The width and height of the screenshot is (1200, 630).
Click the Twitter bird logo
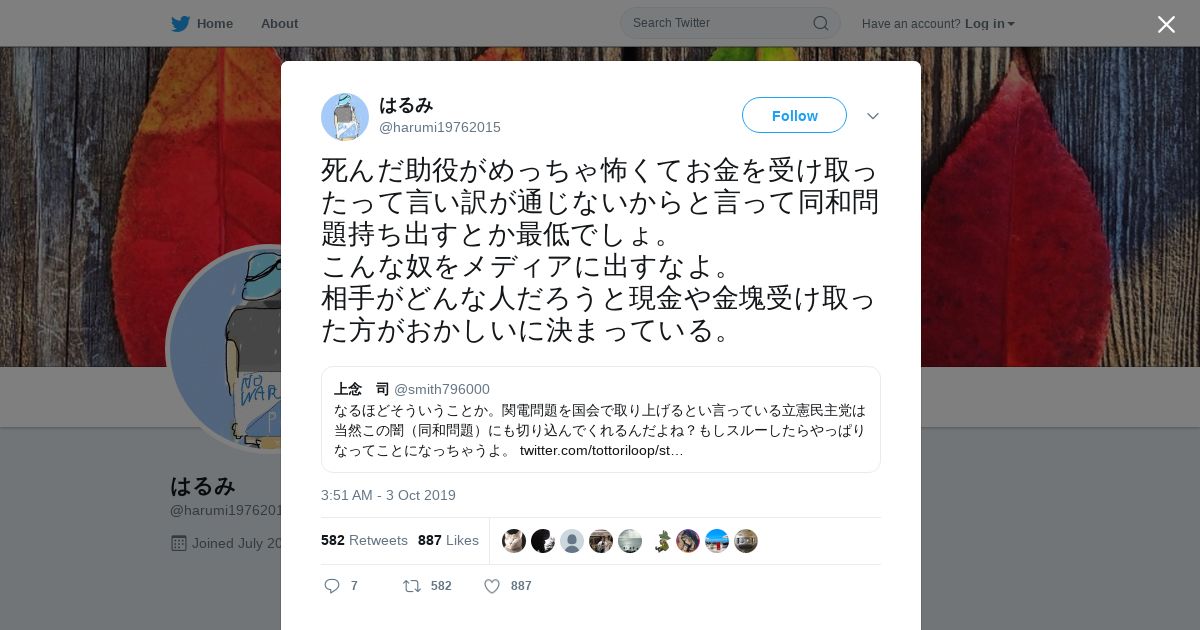coord(180,24)
